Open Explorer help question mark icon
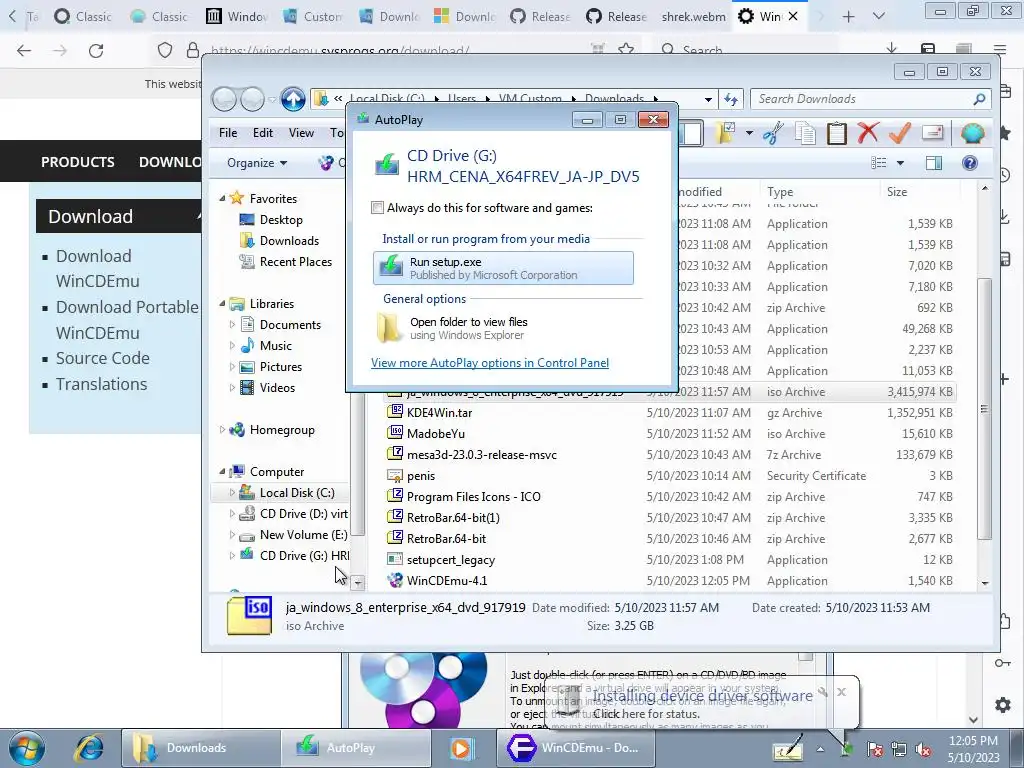Image resolution: width=1024 pixels, height=768 pixels. click(970, 163)
